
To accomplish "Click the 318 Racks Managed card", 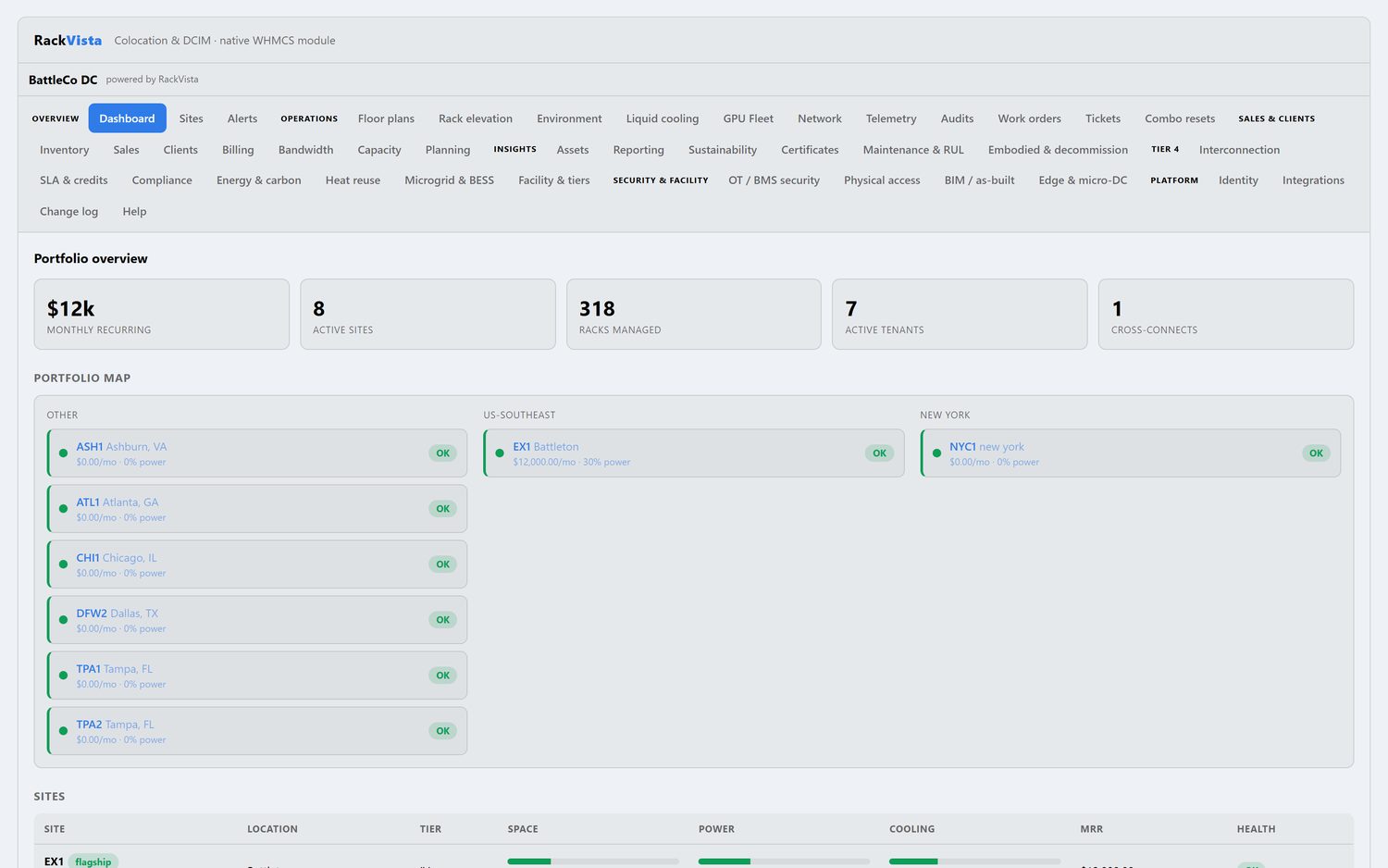I will (x=694, y=315).
